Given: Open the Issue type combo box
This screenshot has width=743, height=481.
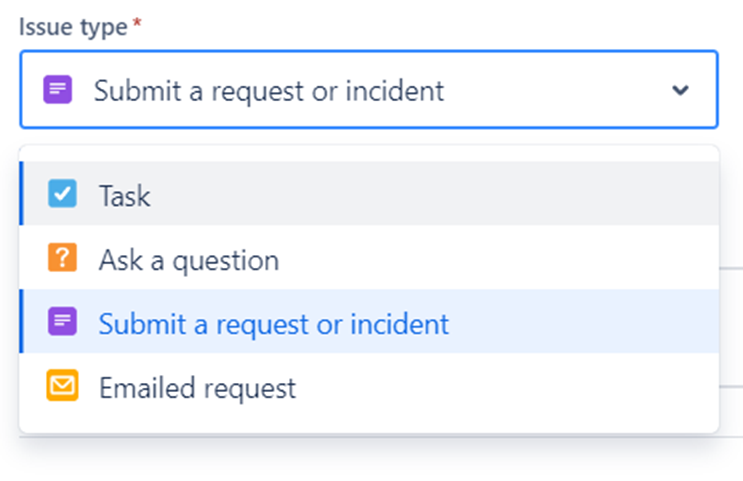Looking at the screenshot, I should (x=369, y=90).
